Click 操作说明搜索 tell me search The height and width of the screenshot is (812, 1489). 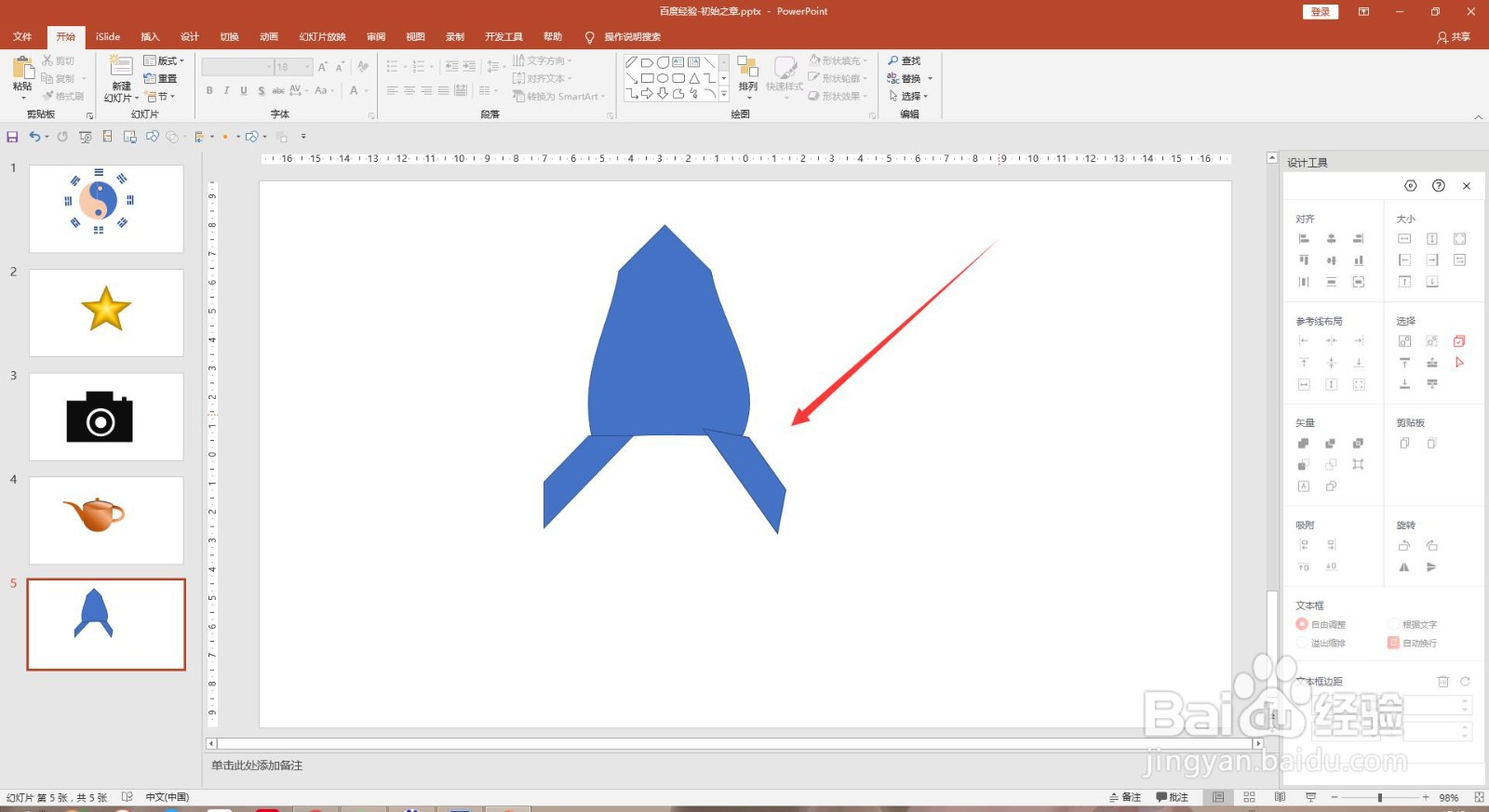click(633, 37)
